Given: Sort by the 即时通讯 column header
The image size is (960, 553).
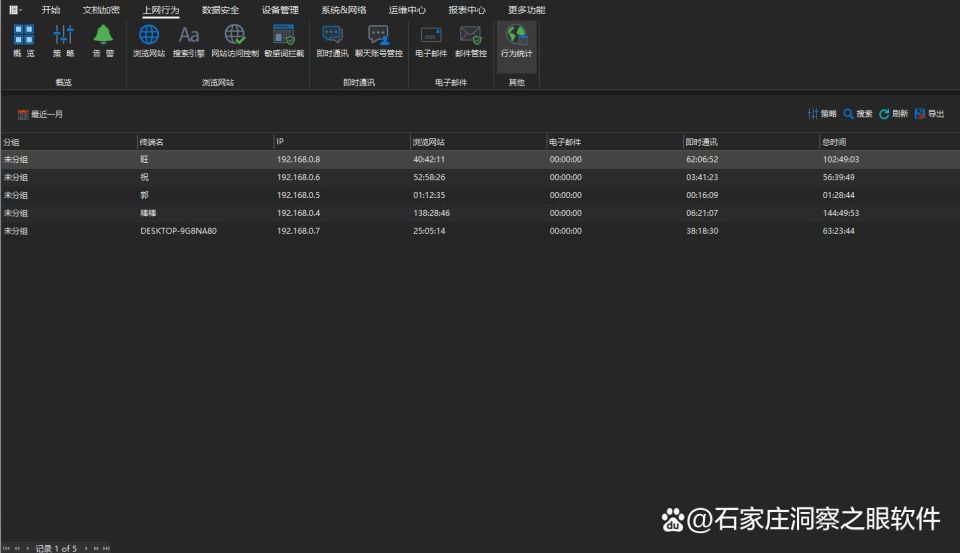Looking at the screenshot, I should tap(751, 142).
